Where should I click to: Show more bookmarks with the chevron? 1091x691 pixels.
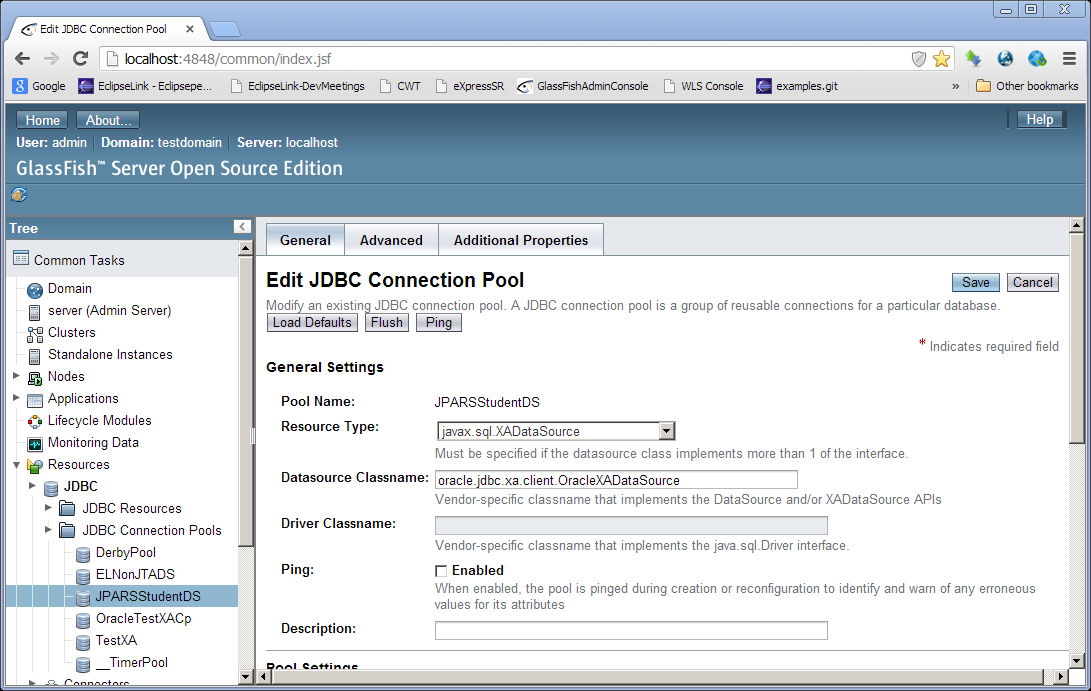click(x=955, y=86)
